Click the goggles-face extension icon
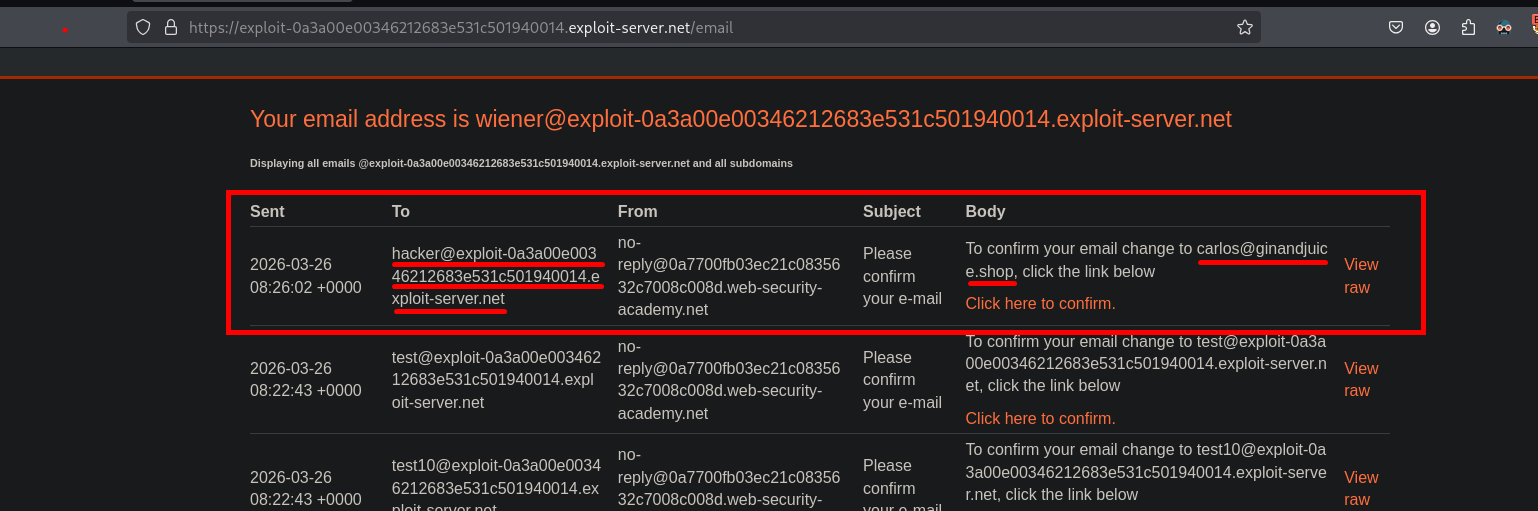 coord(1504,28)
